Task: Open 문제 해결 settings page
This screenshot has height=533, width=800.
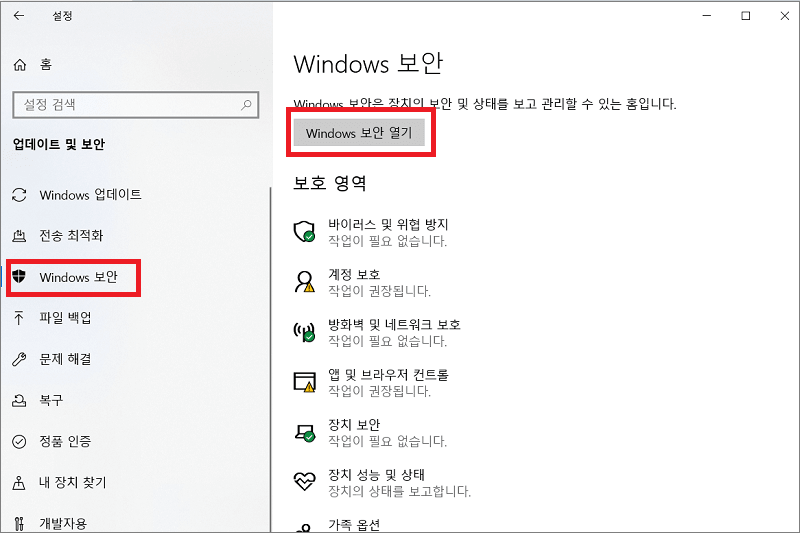Action: coord(65,359)
